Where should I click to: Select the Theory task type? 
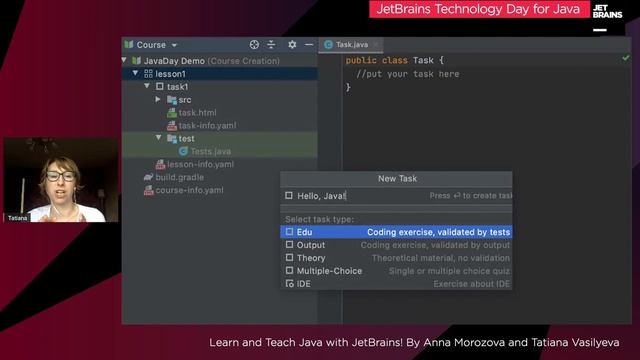pos(396,258)
